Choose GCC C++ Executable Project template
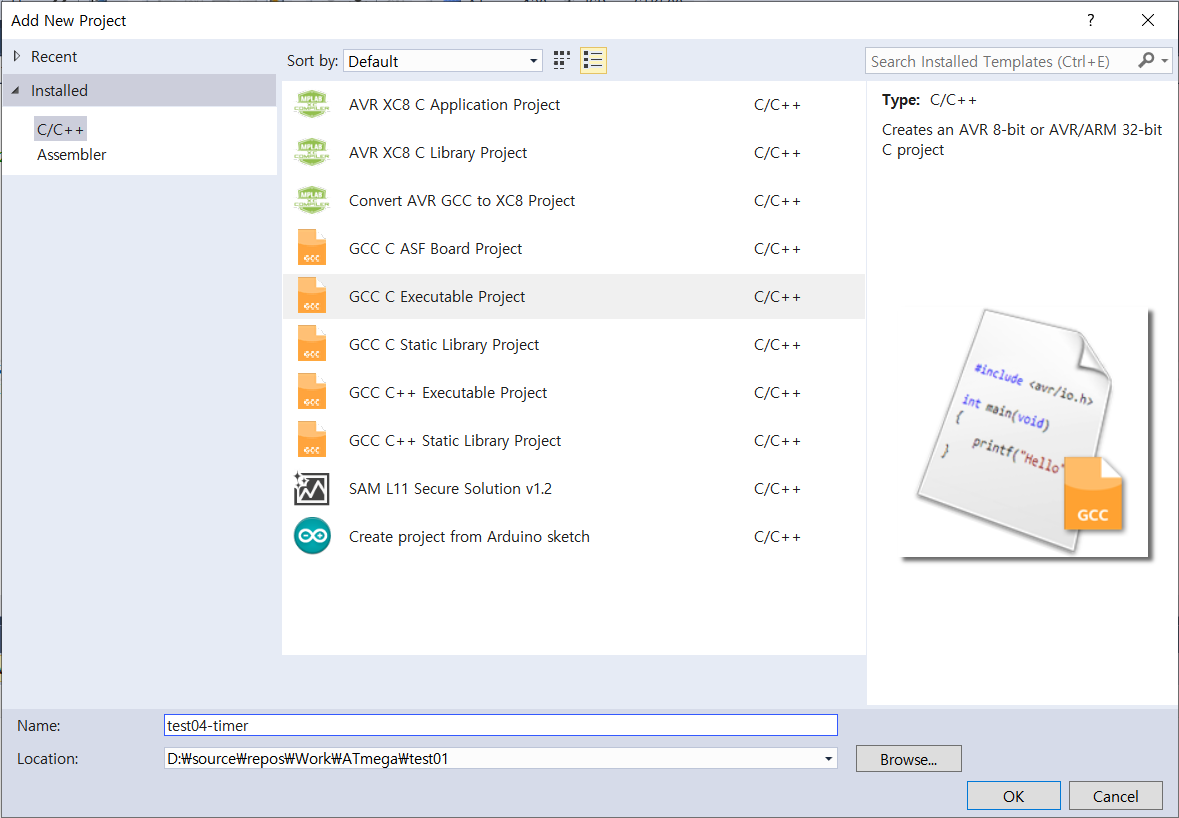Image resolution: width=1179 pixels, height=818 pixels. 574,392
